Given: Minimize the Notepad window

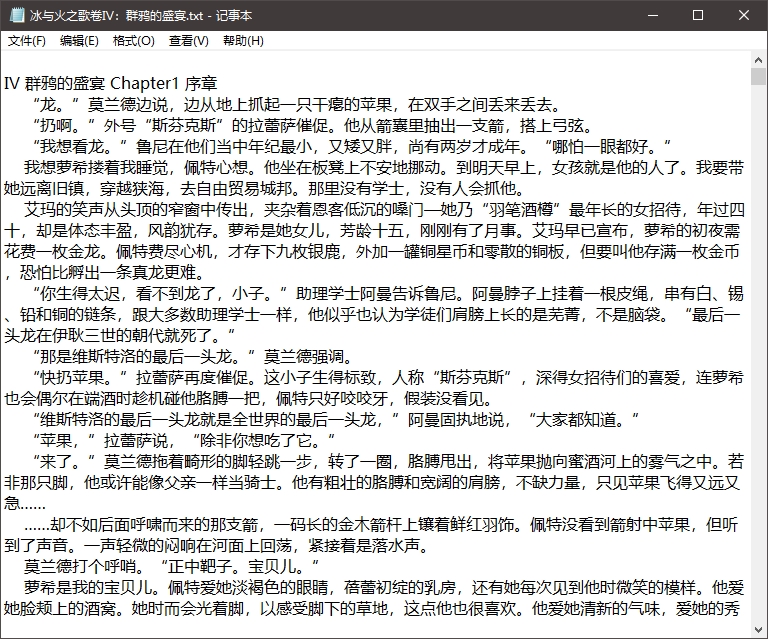Looking at the screenshot, I should coord(650,15).
